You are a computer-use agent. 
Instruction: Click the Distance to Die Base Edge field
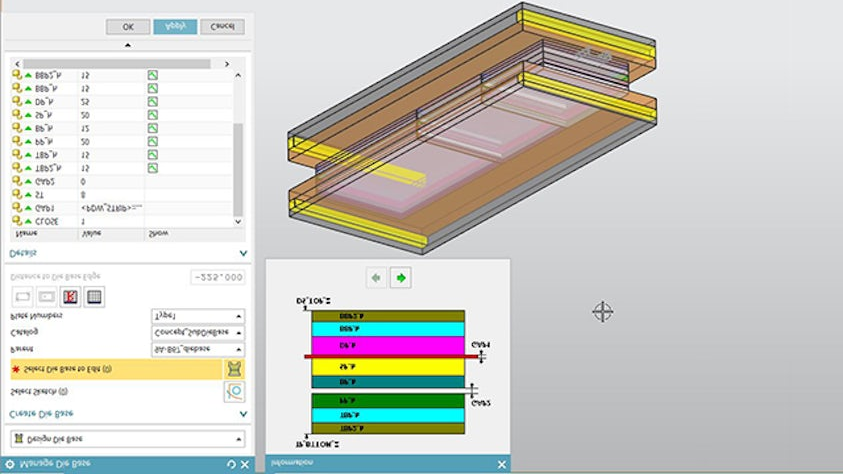tap(217, 277)
